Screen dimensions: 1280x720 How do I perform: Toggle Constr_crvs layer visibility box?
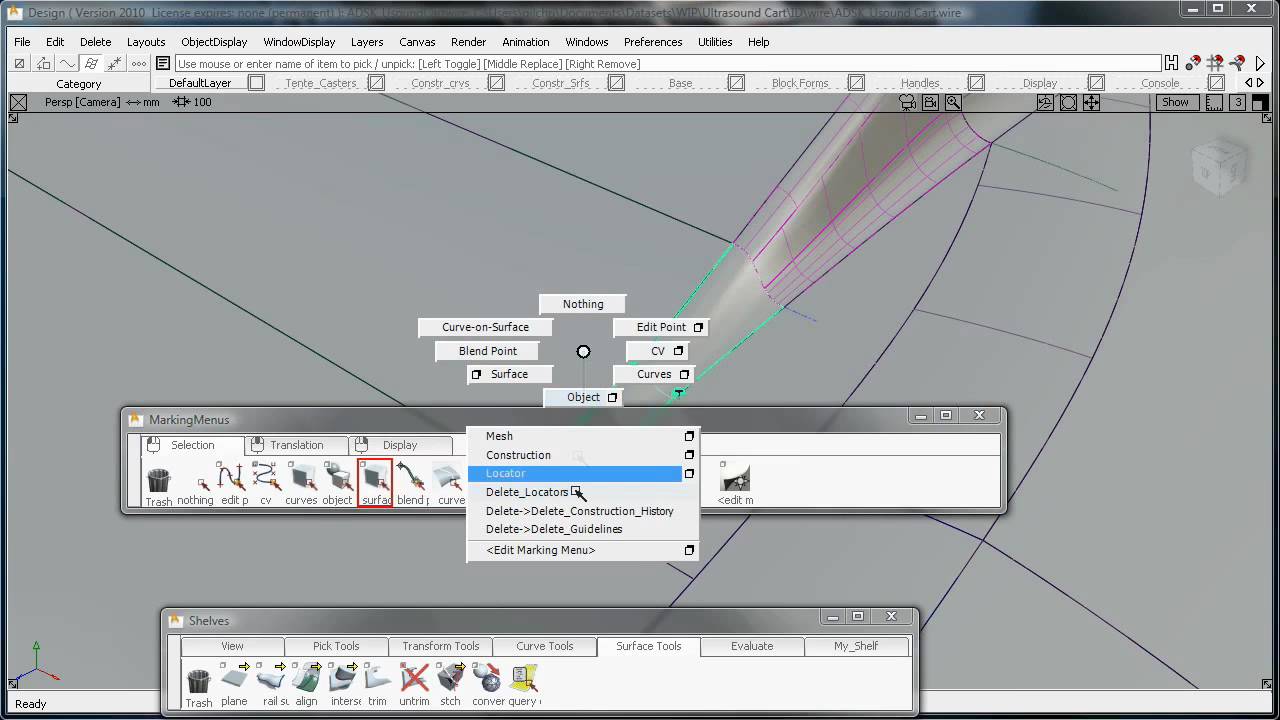tap(496, 83)
